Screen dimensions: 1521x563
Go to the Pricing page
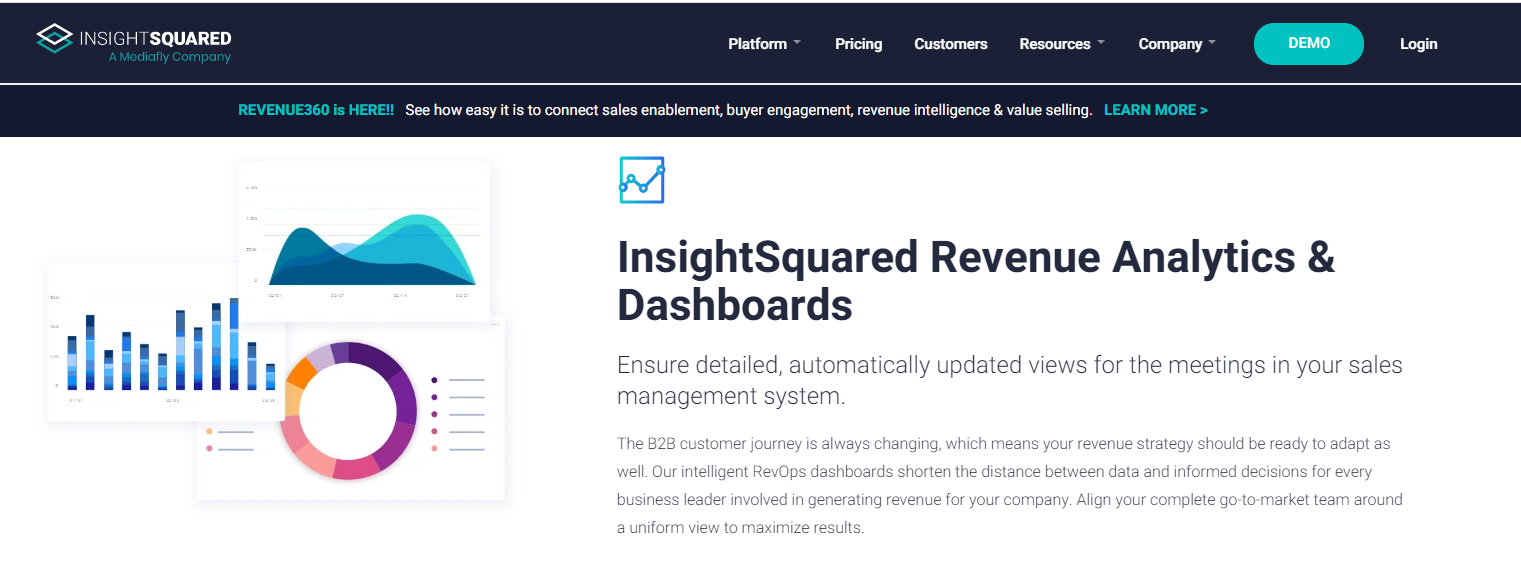tap(859, 44)
